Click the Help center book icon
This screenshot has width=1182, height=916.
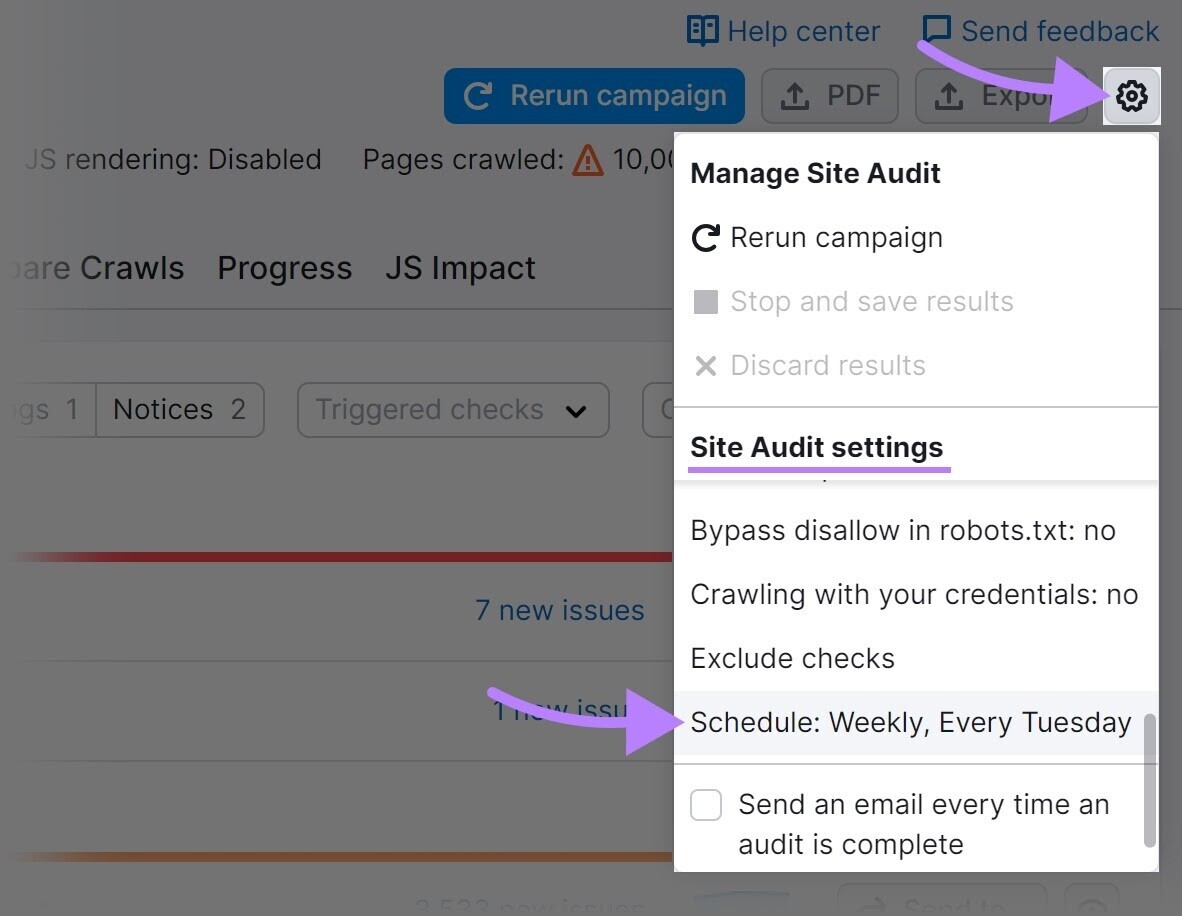[702, 31]
